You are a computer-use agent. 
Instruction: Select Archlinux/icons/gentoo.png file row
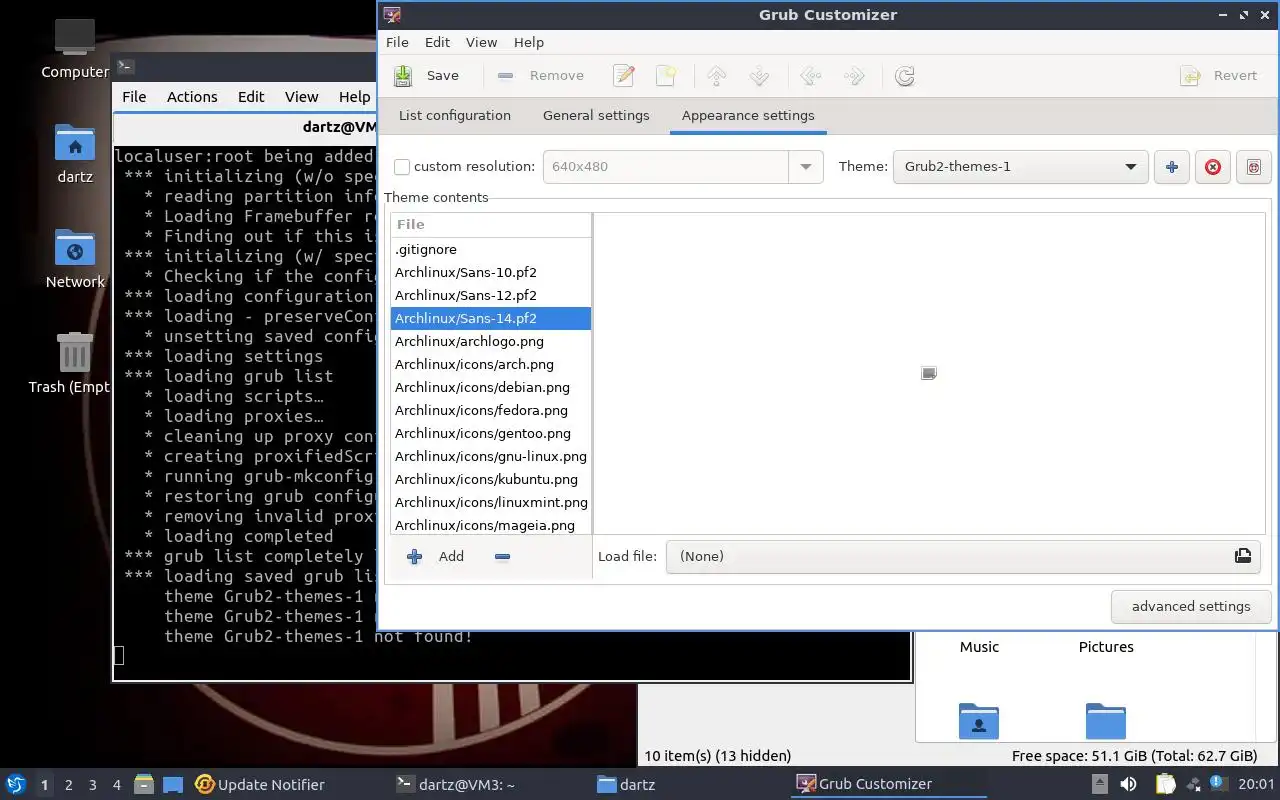(x=491, y=433)
